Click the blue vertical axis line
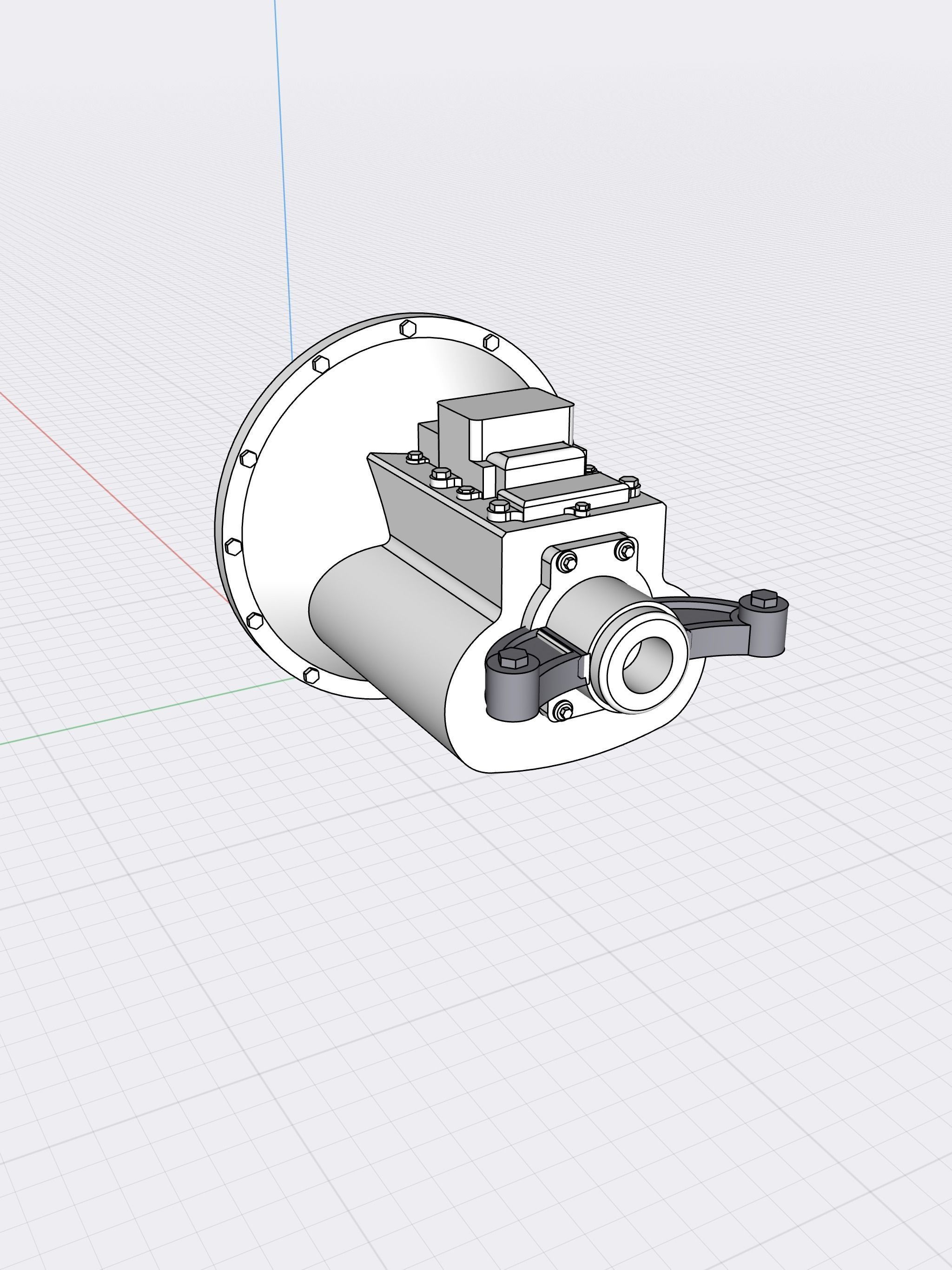This screenshot has width=952, height=1270. pos(283,172)
